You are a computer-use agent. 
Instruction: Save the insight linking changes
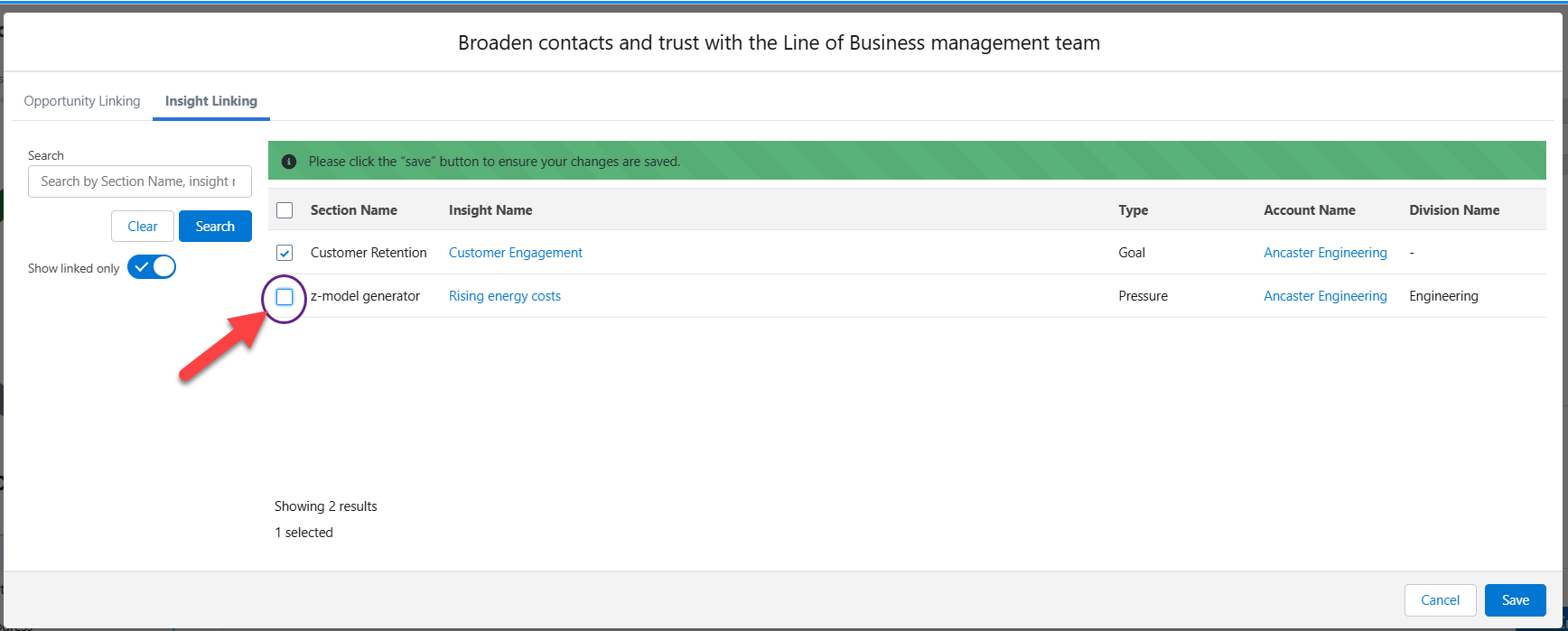point(1516,600)
